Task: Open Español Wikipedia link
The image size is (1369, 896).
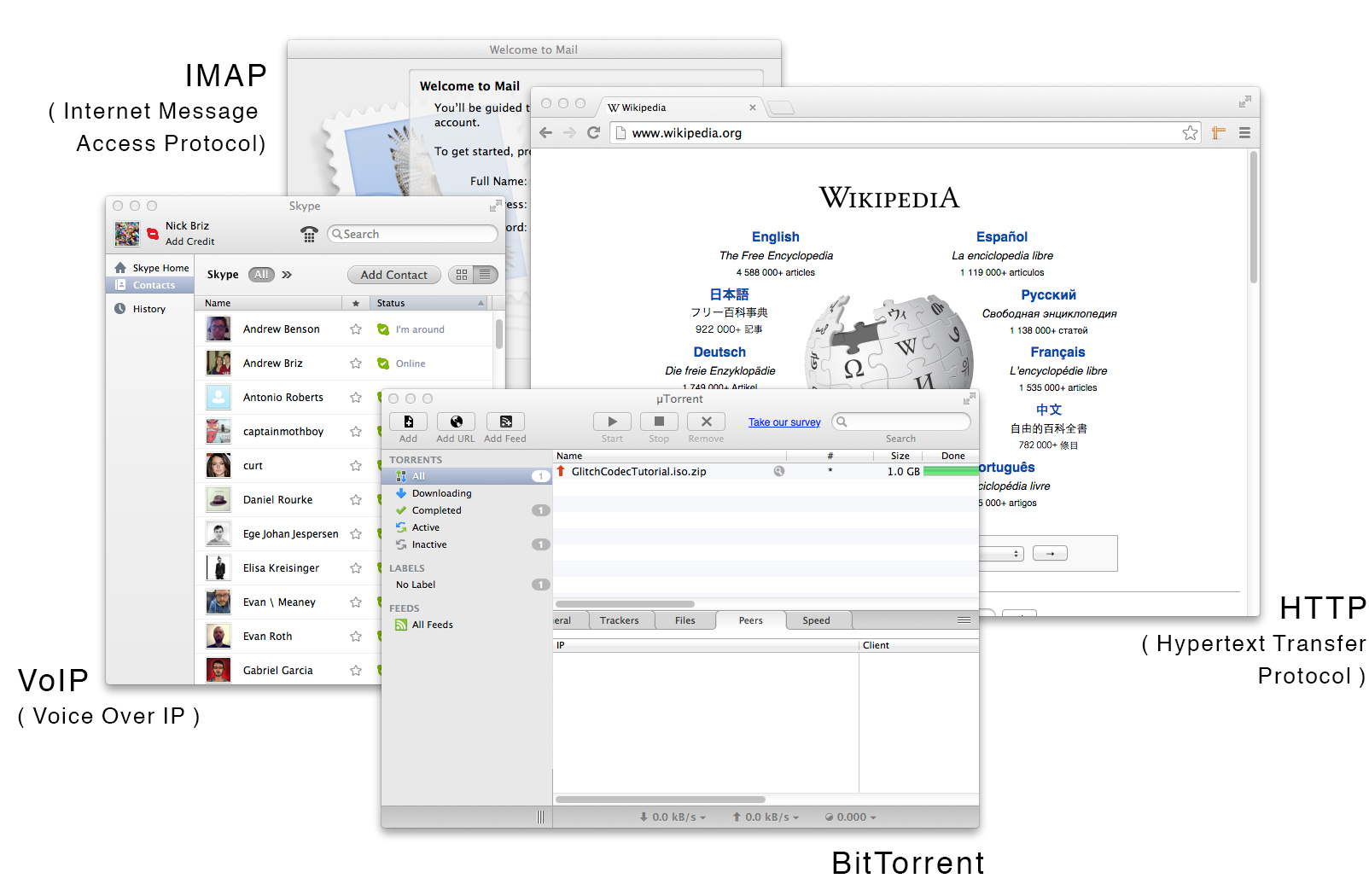Action: pos(1002,237)
